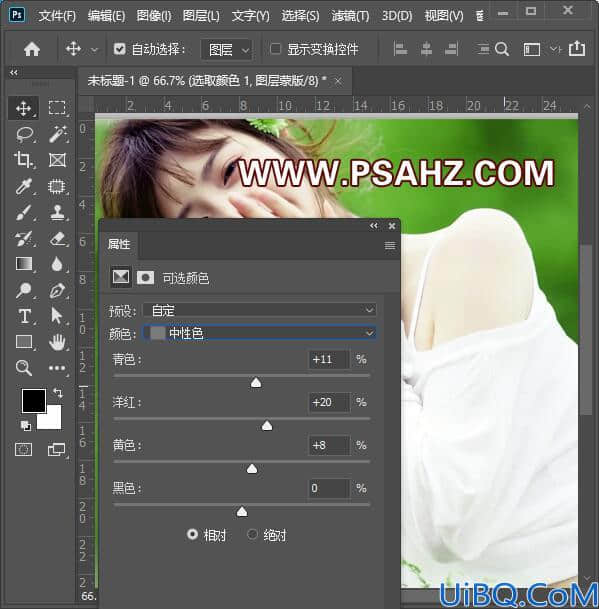This screenshot has height=609, width=599.
Task: Select the History Brush tool
Action: [x=23, y=238]
